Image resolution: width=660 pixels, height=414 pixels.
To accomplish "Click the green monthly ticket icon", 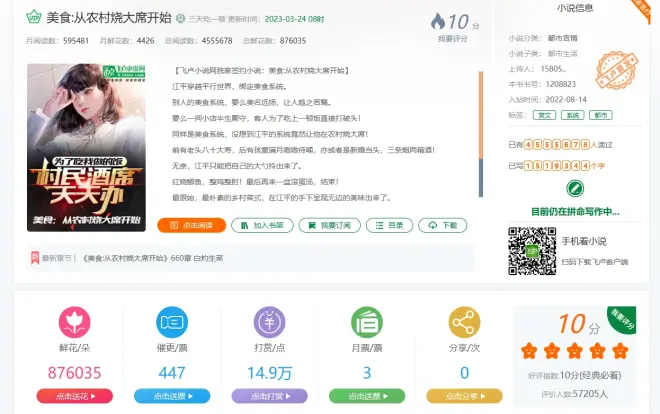I will click(367, 322).
